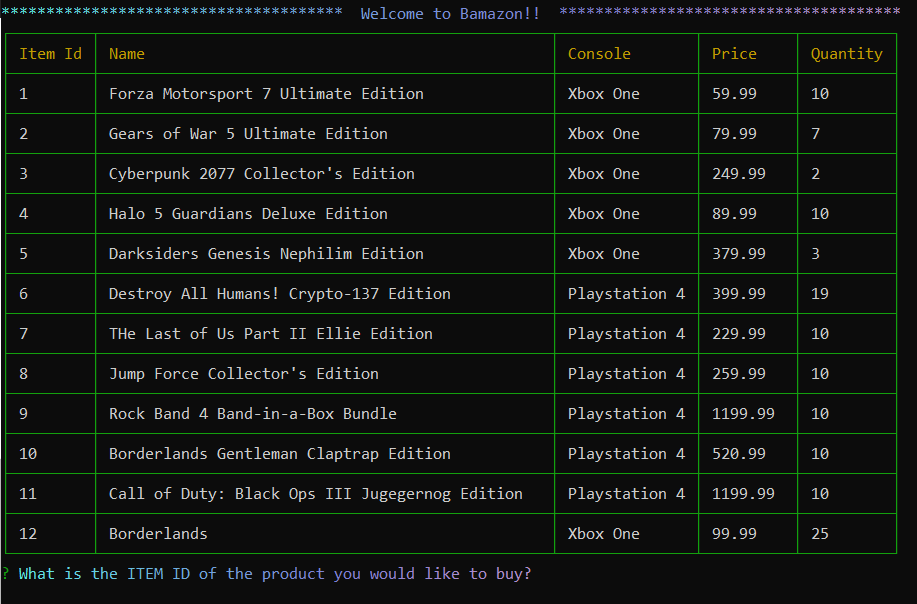Click 'Xbox One' console in the Forza row
917x604 pixels.
[604, 94]
